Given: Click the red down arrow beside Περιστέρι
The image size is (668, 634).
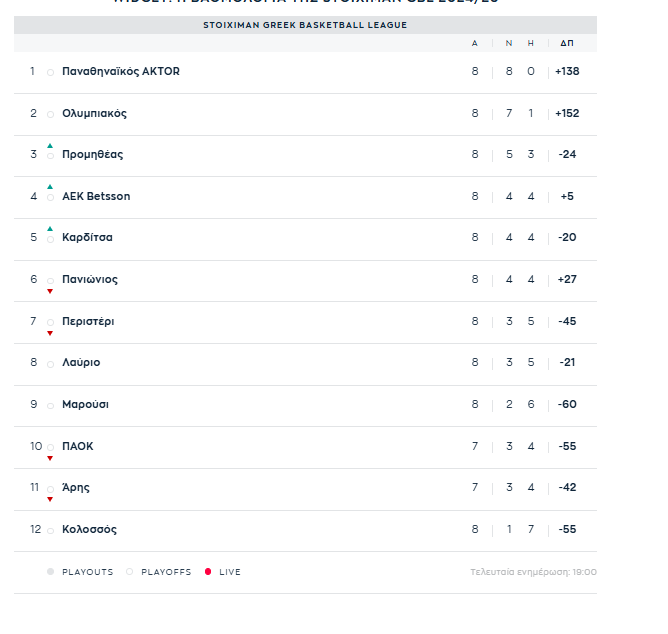Looking at the screenshot, I should click(50, 333).
